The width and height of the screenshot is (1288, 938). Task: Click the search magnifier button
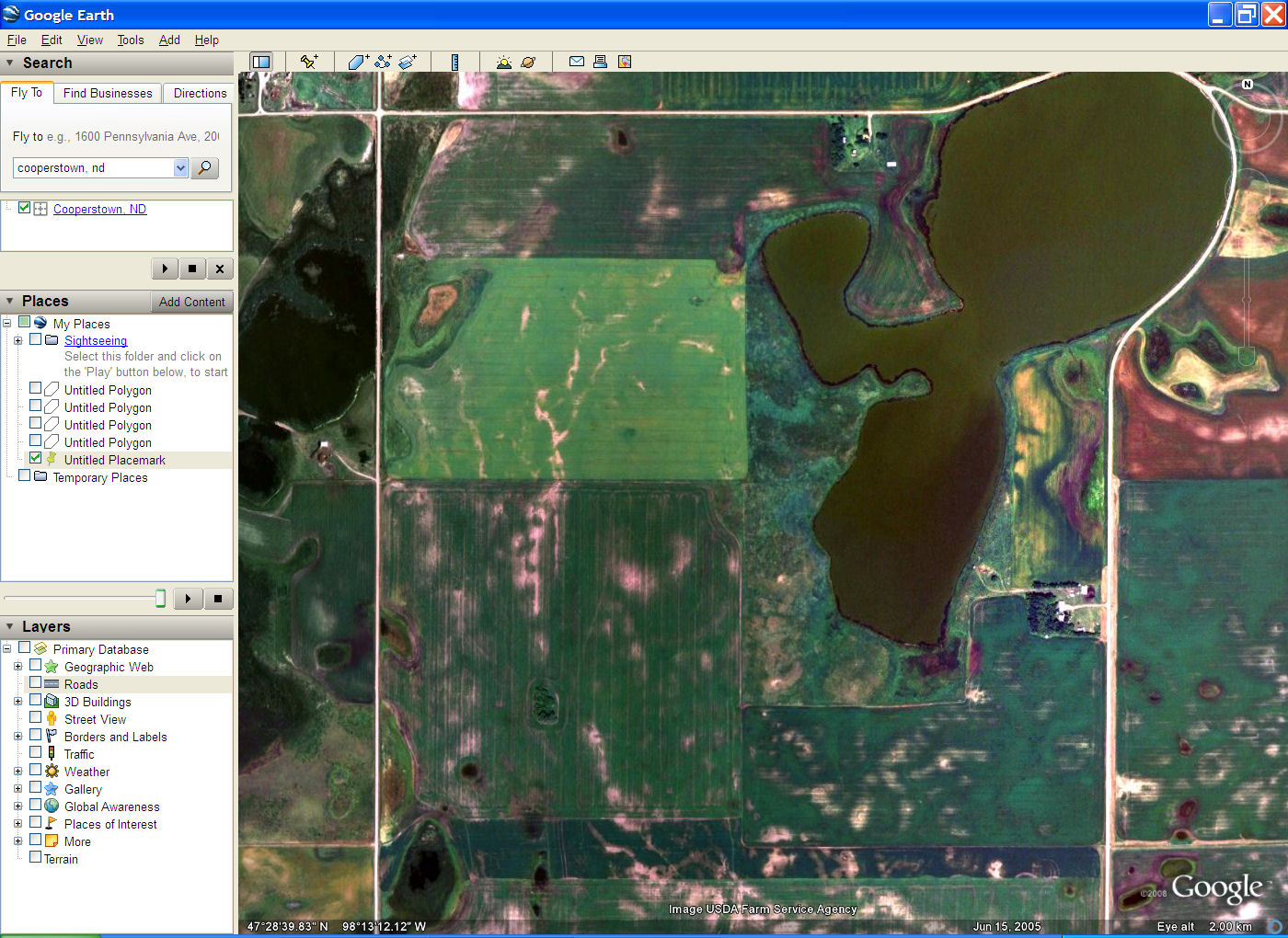[x=204, y=167]
